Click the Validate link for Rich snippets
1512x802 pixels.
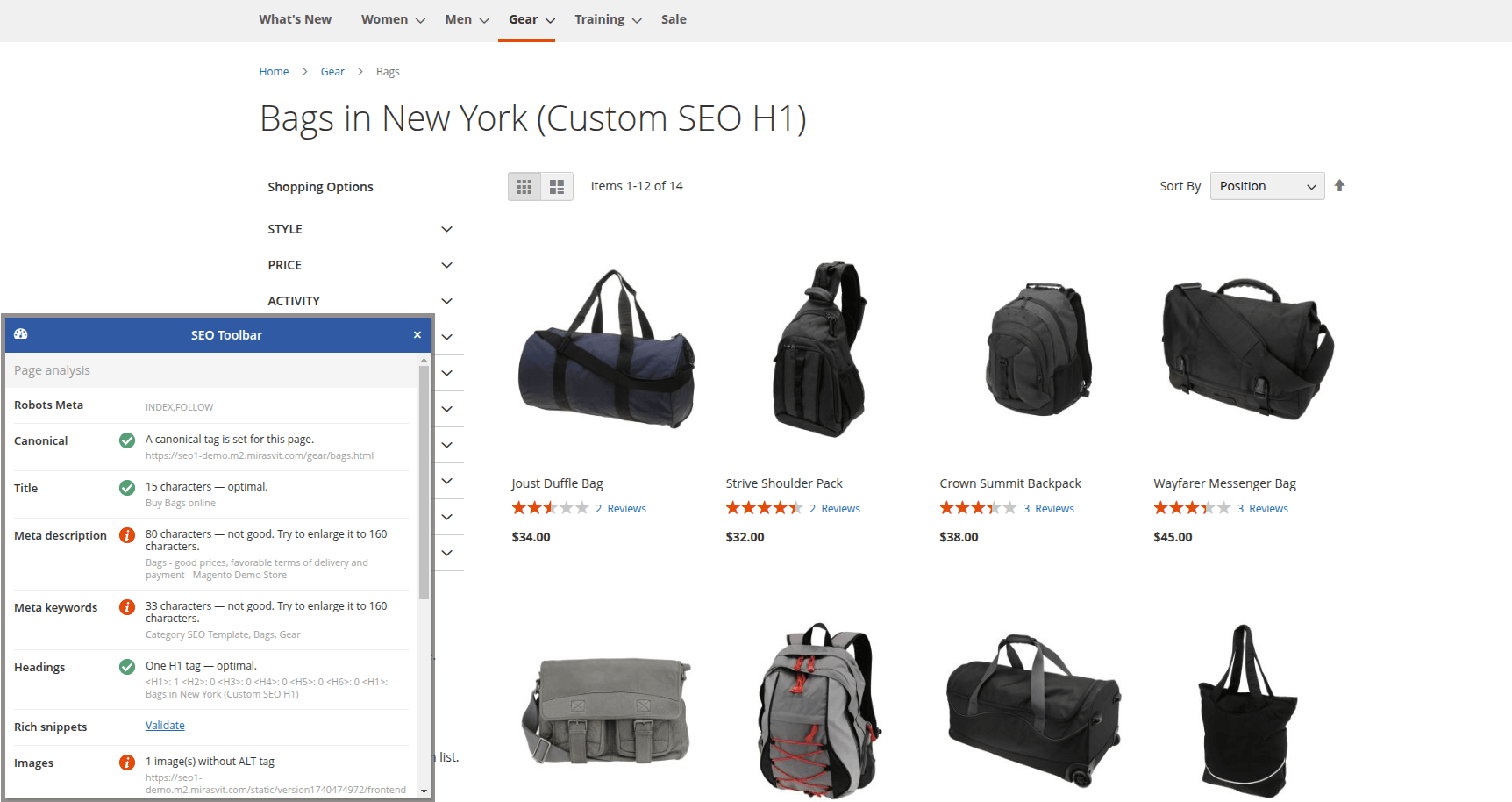[165, 725]
